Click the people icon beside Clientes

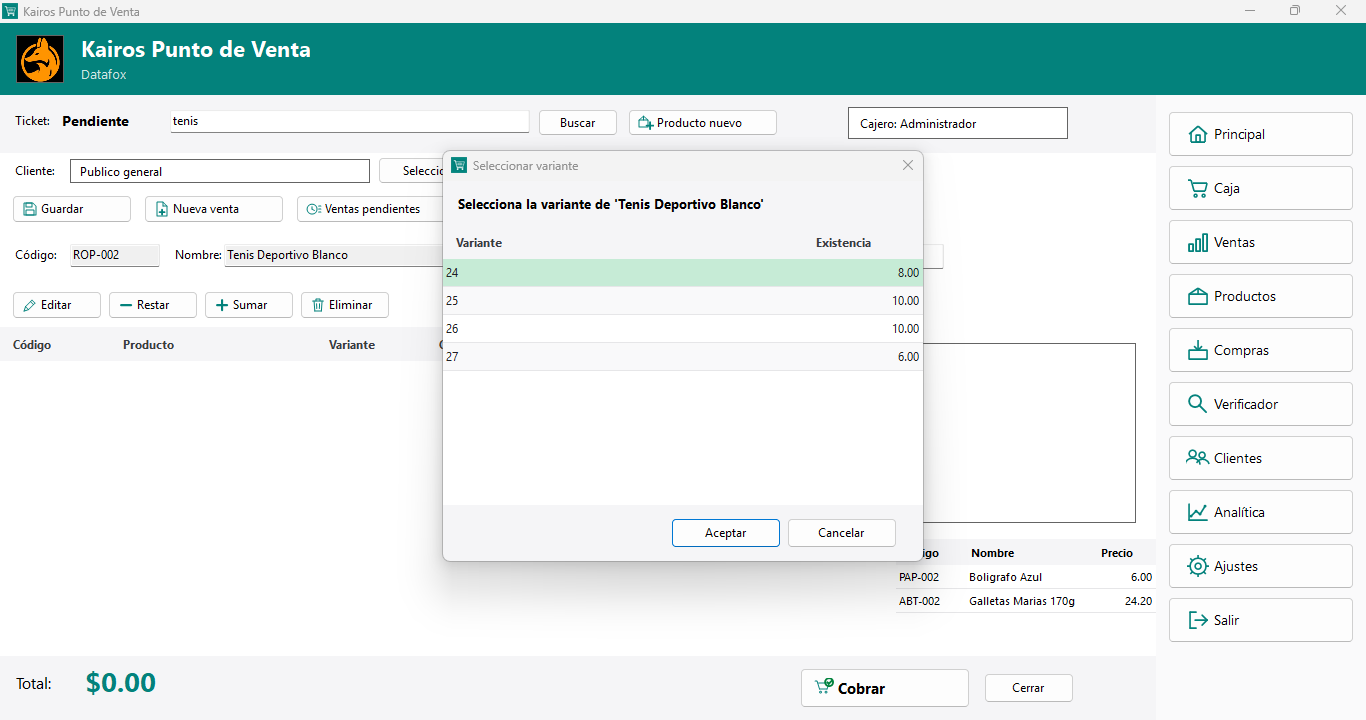pos(1197,458)
